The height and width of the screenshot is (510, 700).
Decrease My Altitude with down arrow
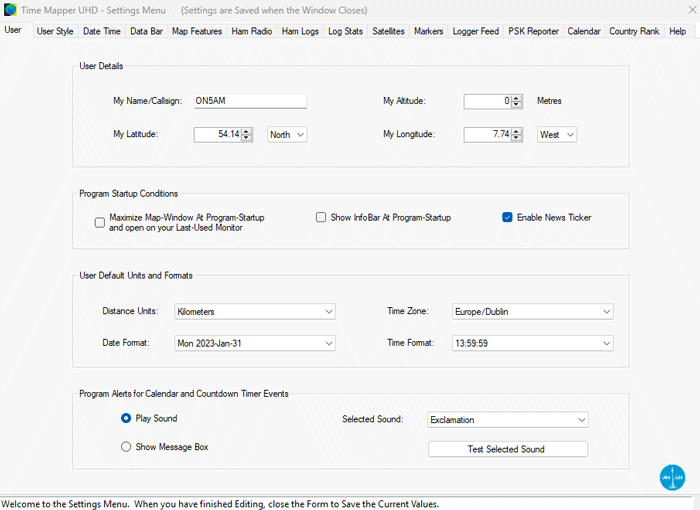point(517,105)
